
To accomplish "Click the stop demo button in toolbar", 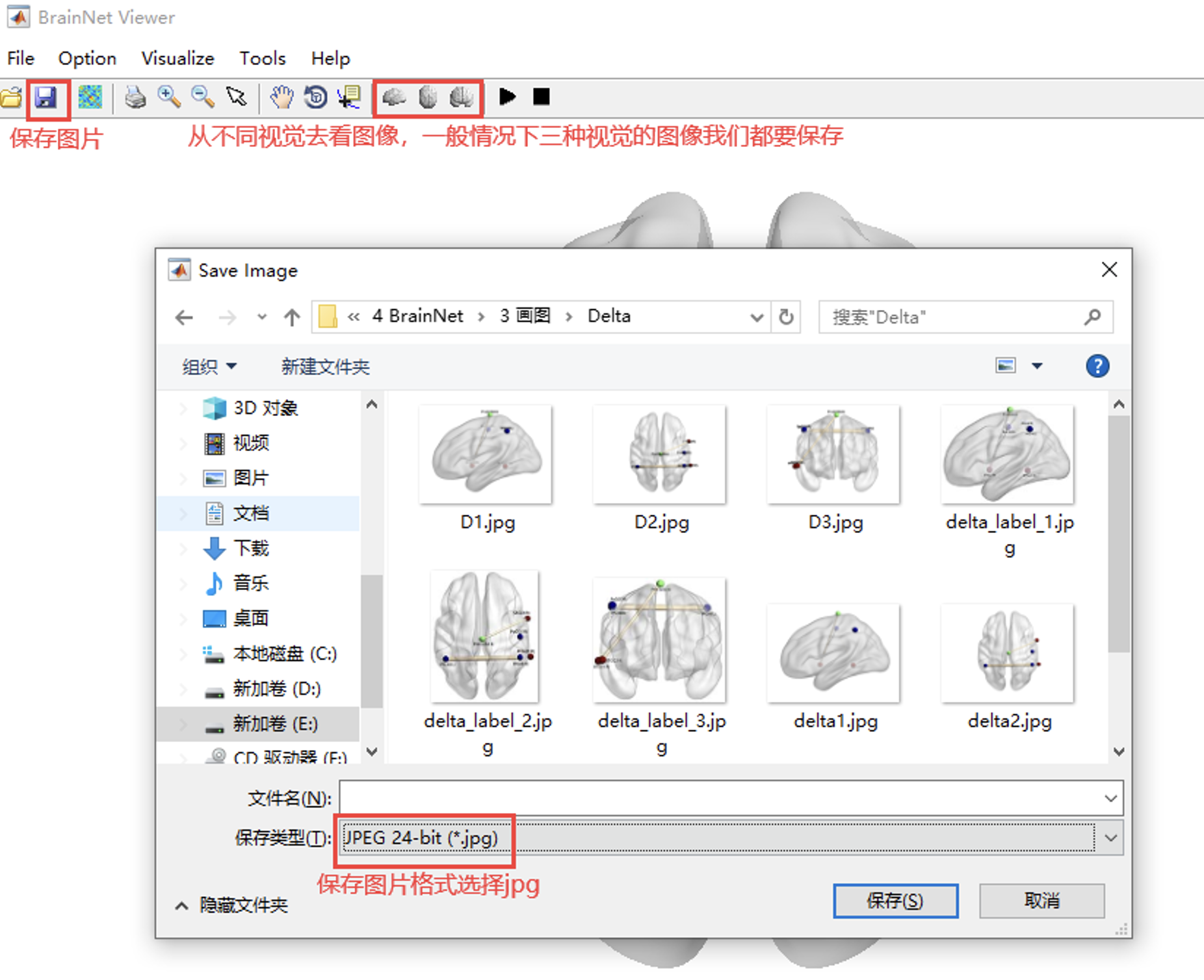I will click(x=541, y=97).
